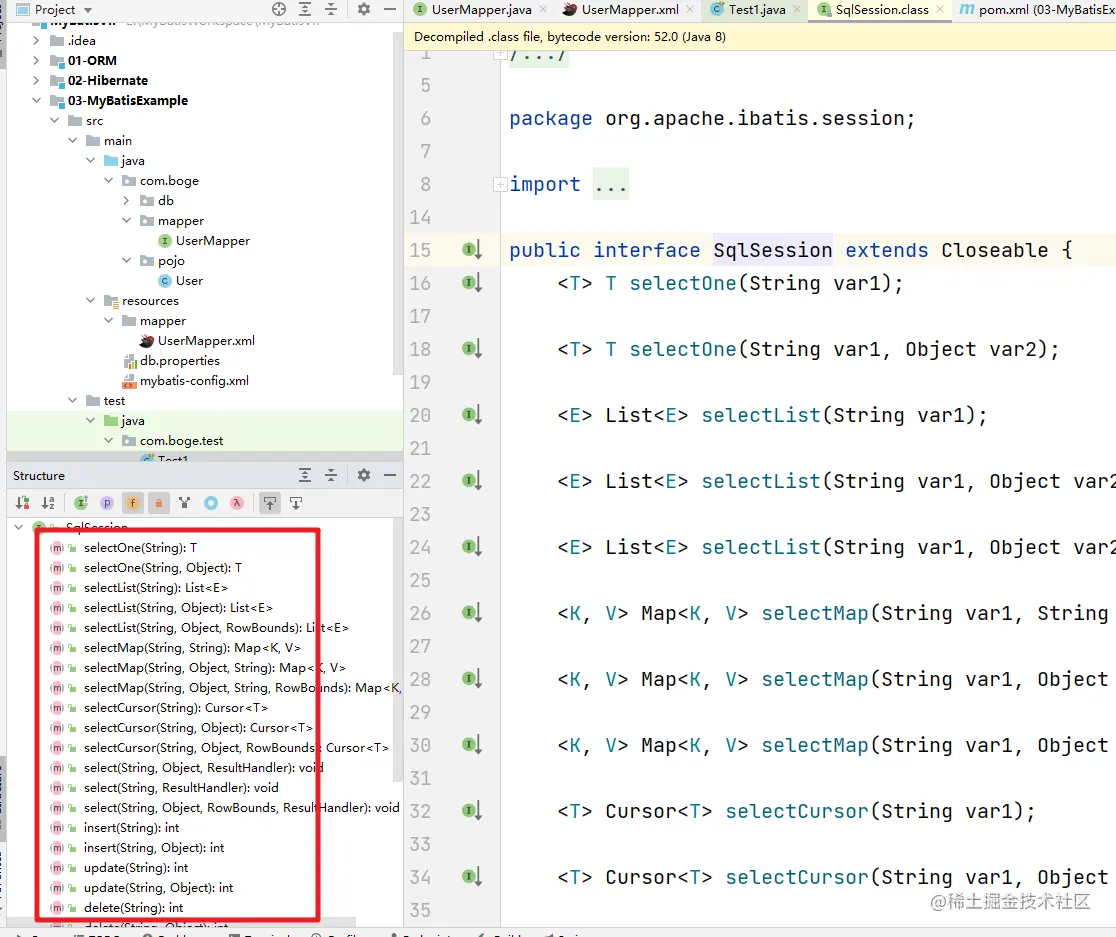Click implementations gutter icon on line 32
The height and width of the screenshot is (937, 1116).
[472, 810]
